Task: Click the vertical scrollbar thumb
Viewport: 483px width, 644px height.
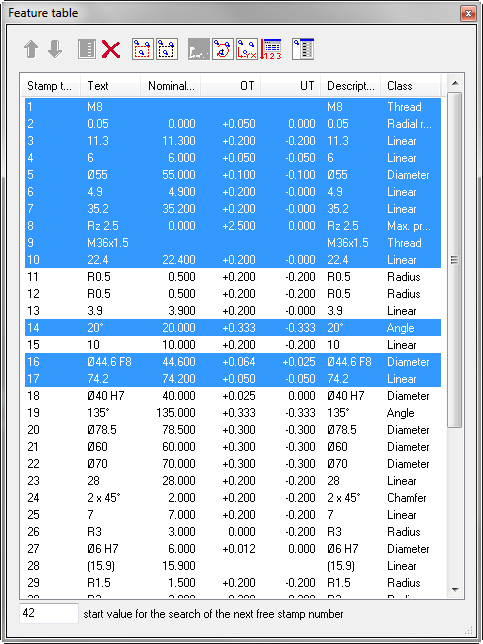Action: 455,260
